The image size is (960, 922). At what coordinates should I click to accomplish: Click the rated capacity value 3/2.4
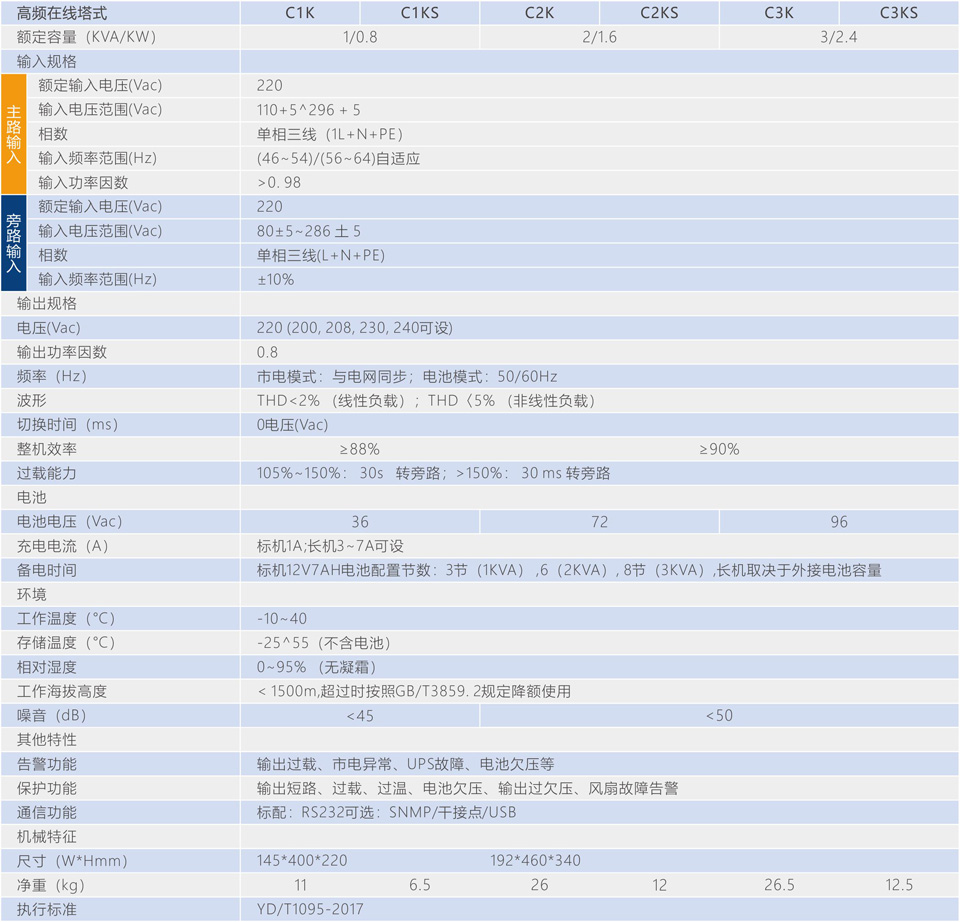pos(839,37)
